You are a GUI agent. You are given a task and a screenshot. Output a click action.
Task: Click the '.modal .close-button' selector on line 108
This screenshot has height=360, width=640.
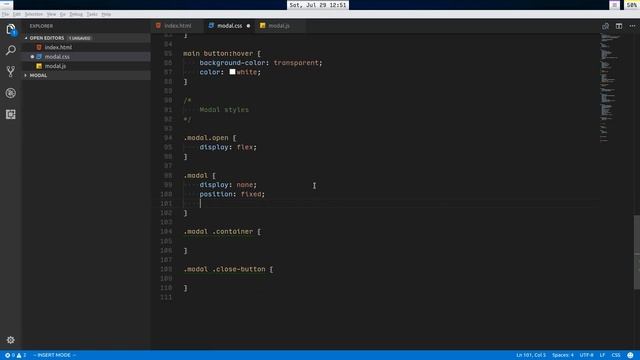[x=224, y=269]
